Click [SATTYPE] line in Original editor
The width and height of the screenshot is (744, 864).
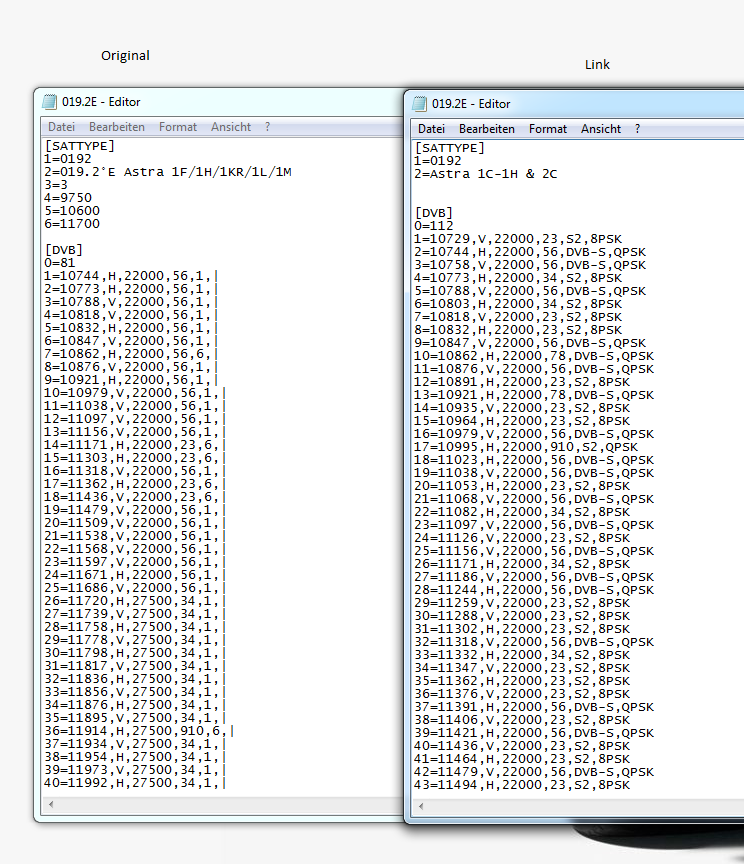point(79,146)
